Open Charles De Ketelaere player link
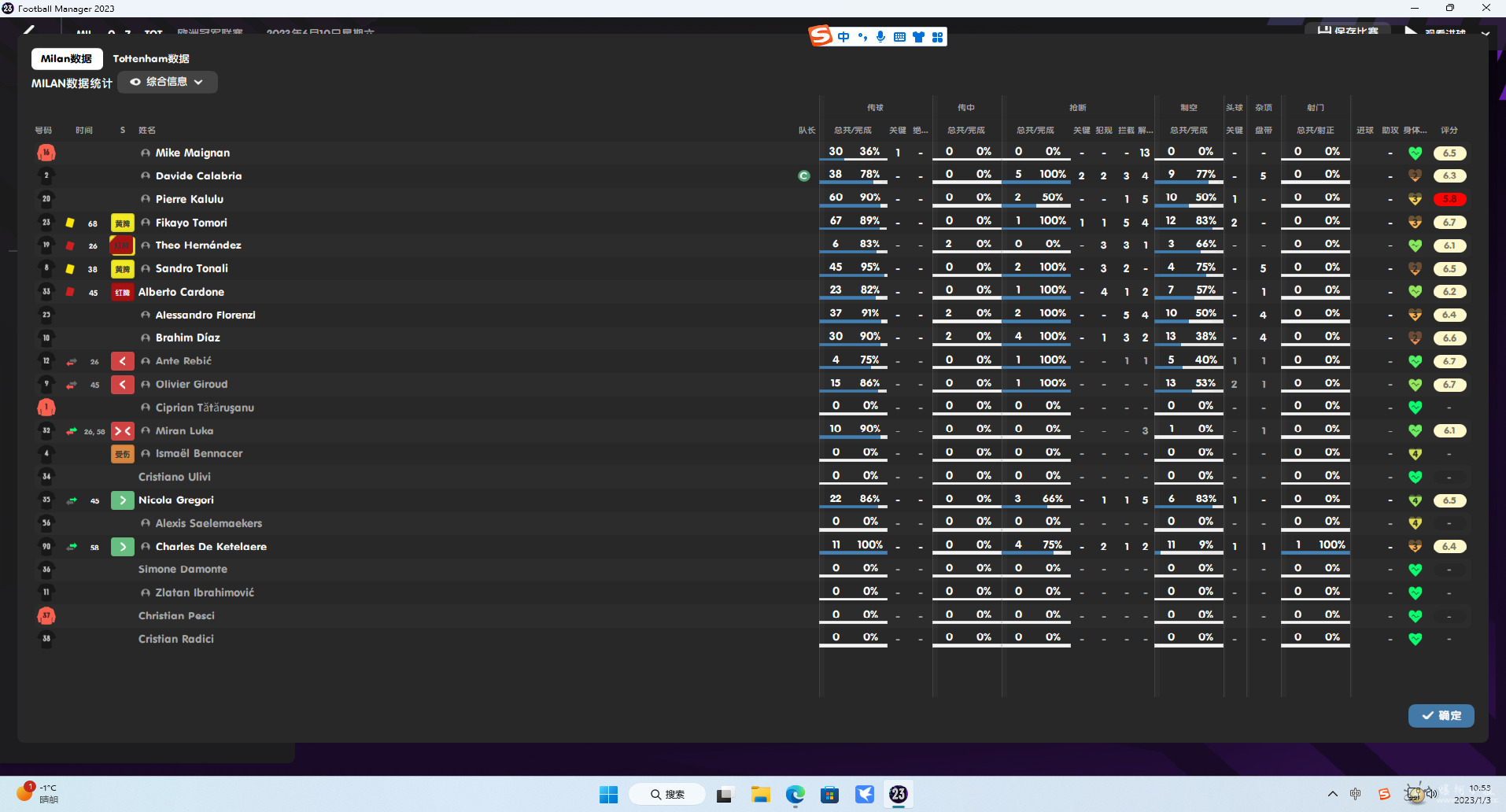Screen dimensions: 1506x812 click(211, 547)
